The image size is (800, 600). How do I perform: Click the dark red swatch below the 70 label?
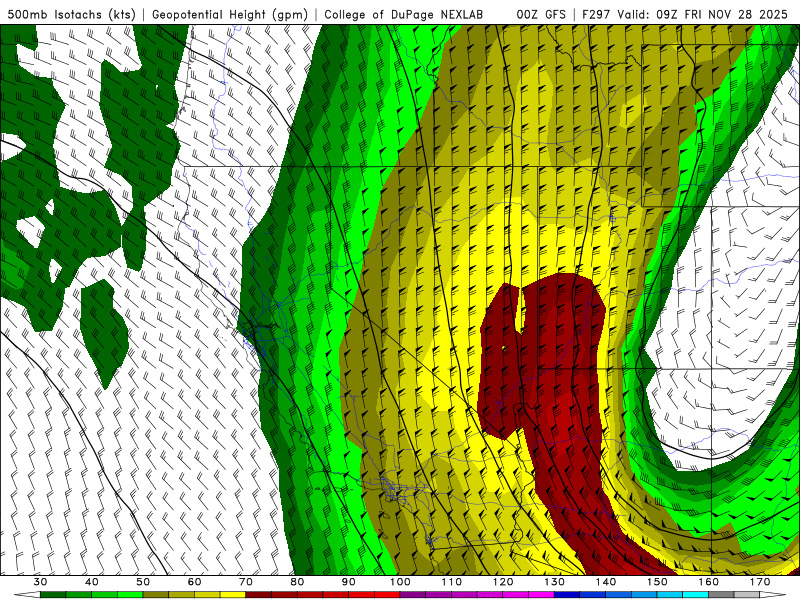(259, 595)
